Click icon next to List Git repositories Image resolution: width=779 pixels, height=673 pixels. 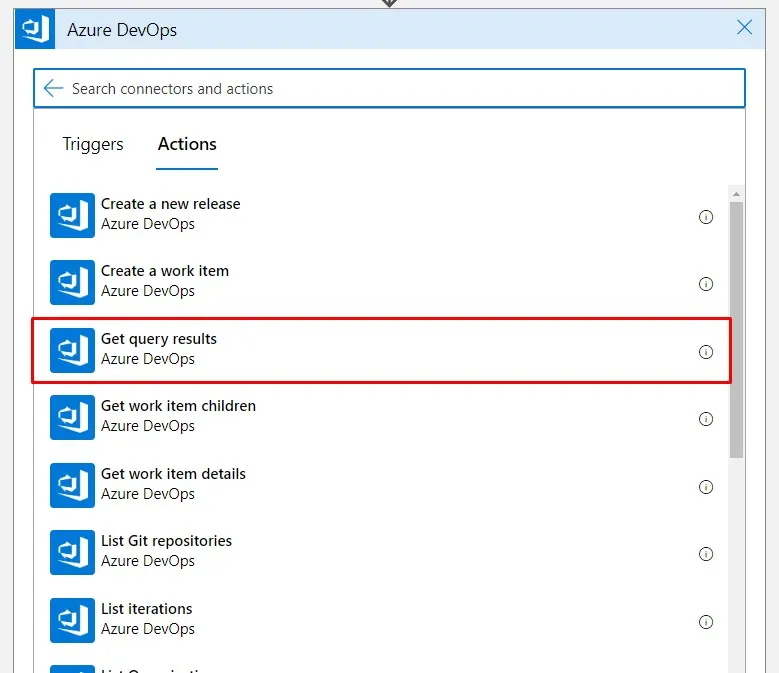pyautogui.click(x=73, y=552)
